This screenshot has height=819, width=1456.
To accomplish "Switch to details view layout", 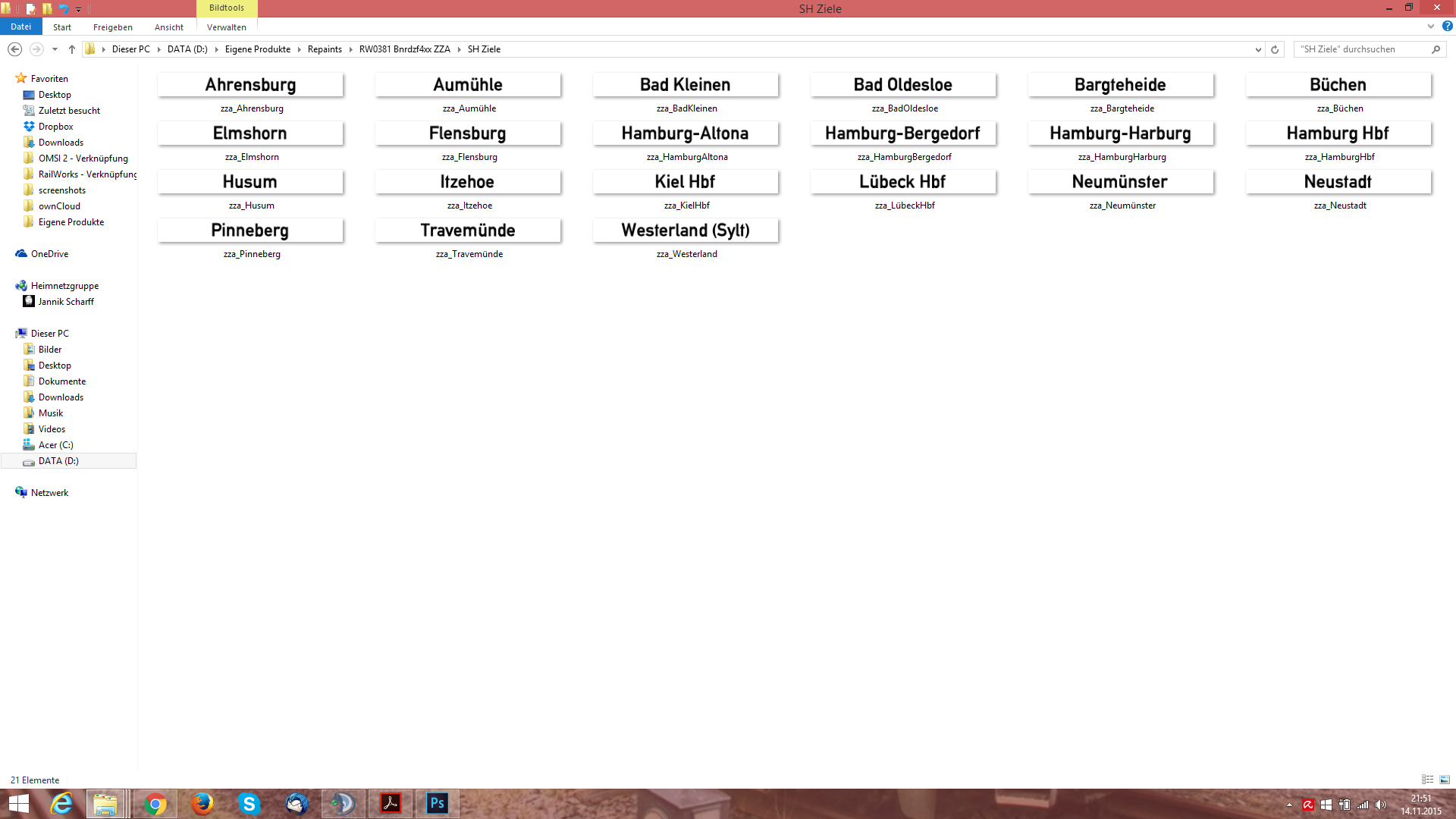I will click(1427, 780).
